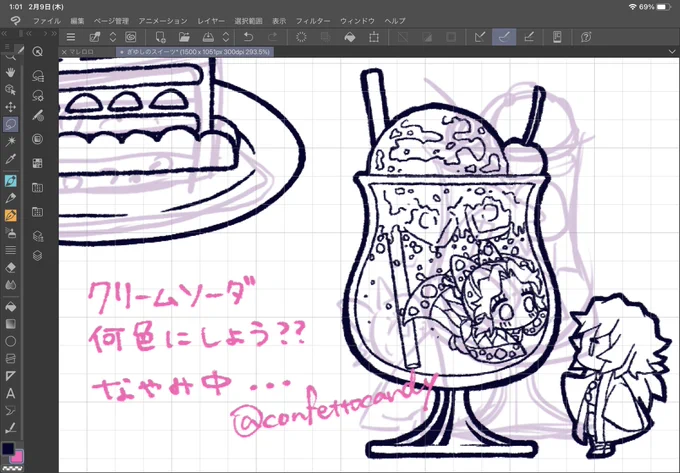Open the レイヤー menu
The width and height of the screenshot is (680, 473).
click(x=211, y=21)
